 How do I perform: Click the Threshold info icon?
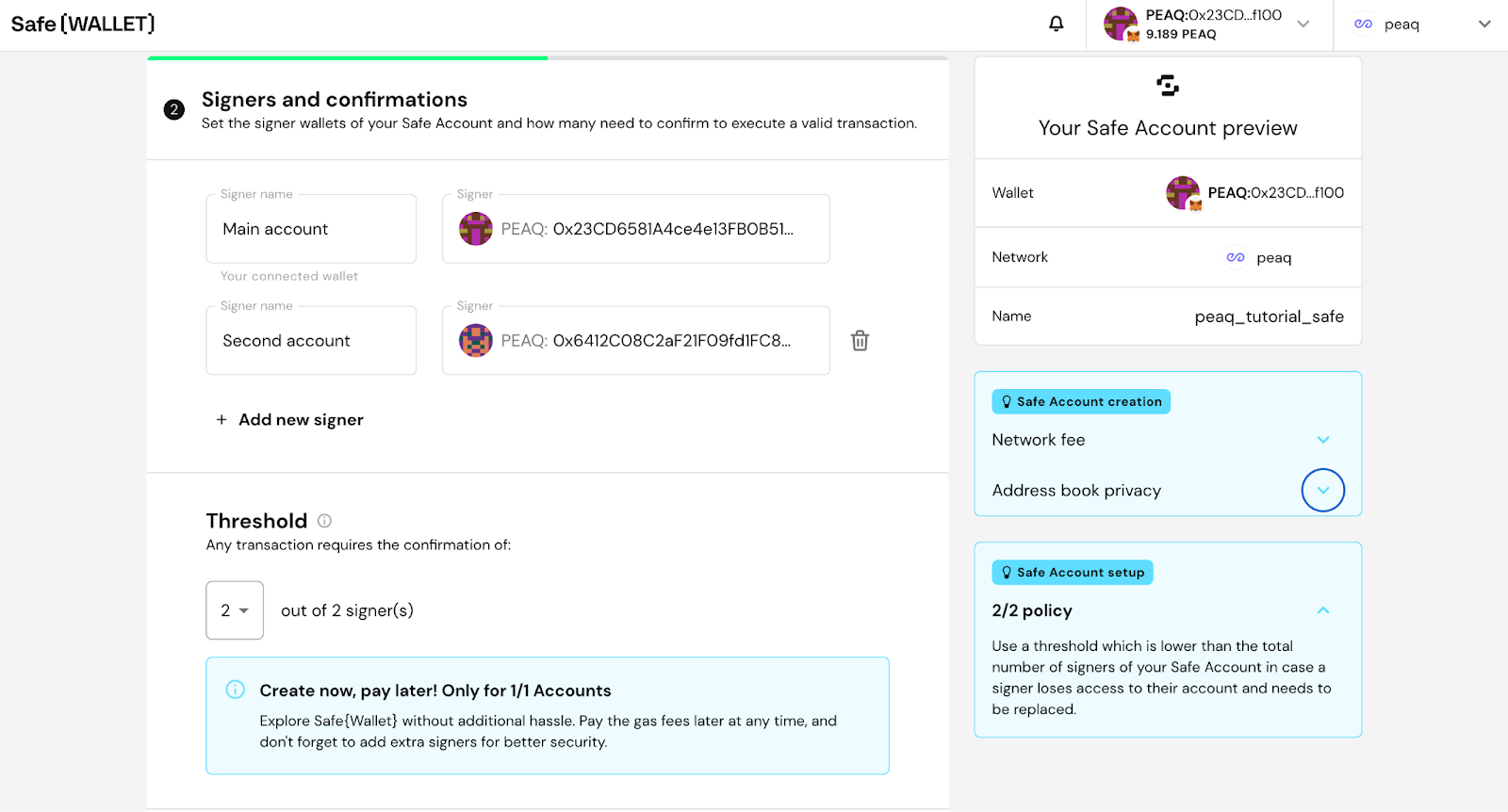pos(324,521)
